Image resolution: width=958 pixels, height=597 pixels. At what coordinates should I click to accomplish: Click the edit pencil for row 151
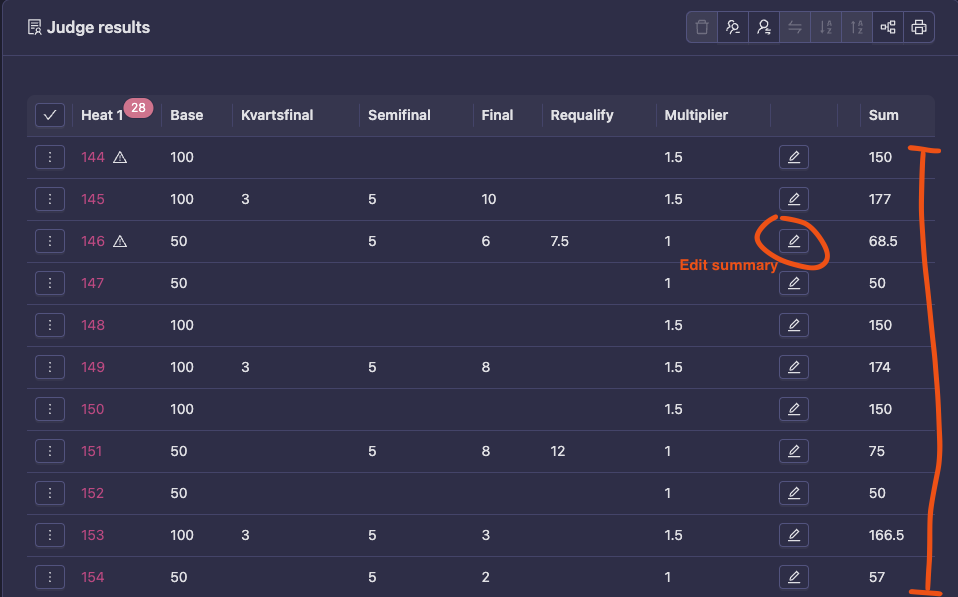click(x=794, y=451)
